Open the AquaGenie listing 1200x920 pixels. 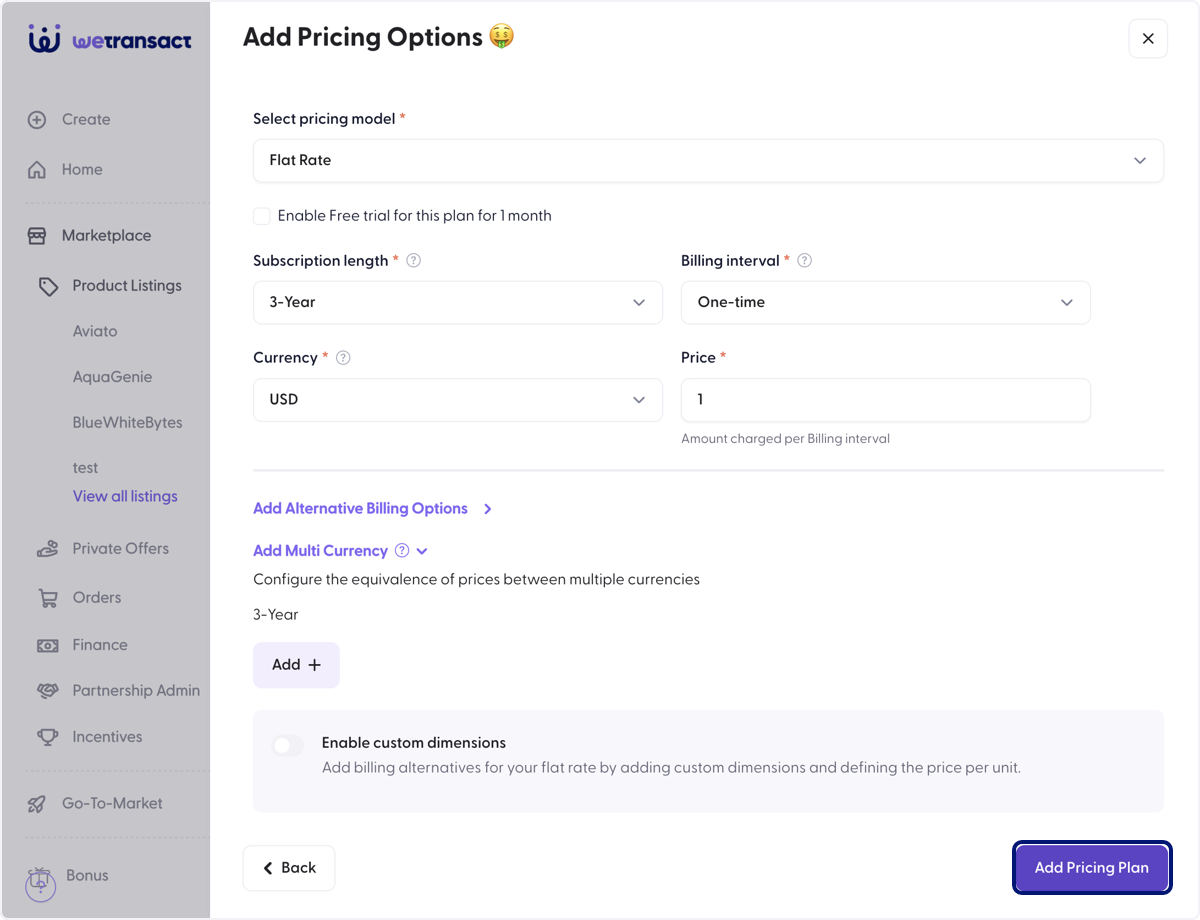coord(112,378)
